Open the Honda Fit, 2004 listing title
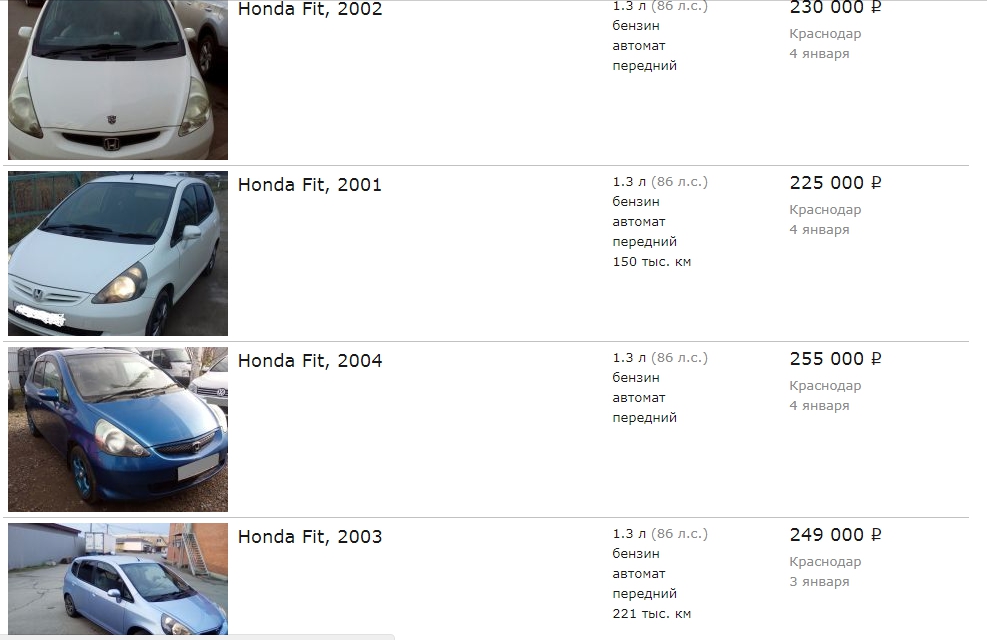987x640 pixels. point(310,361)
